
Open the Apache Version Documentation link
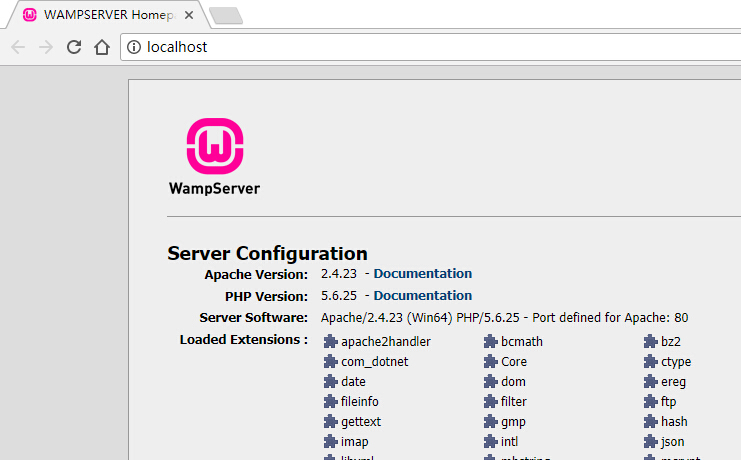422,274
